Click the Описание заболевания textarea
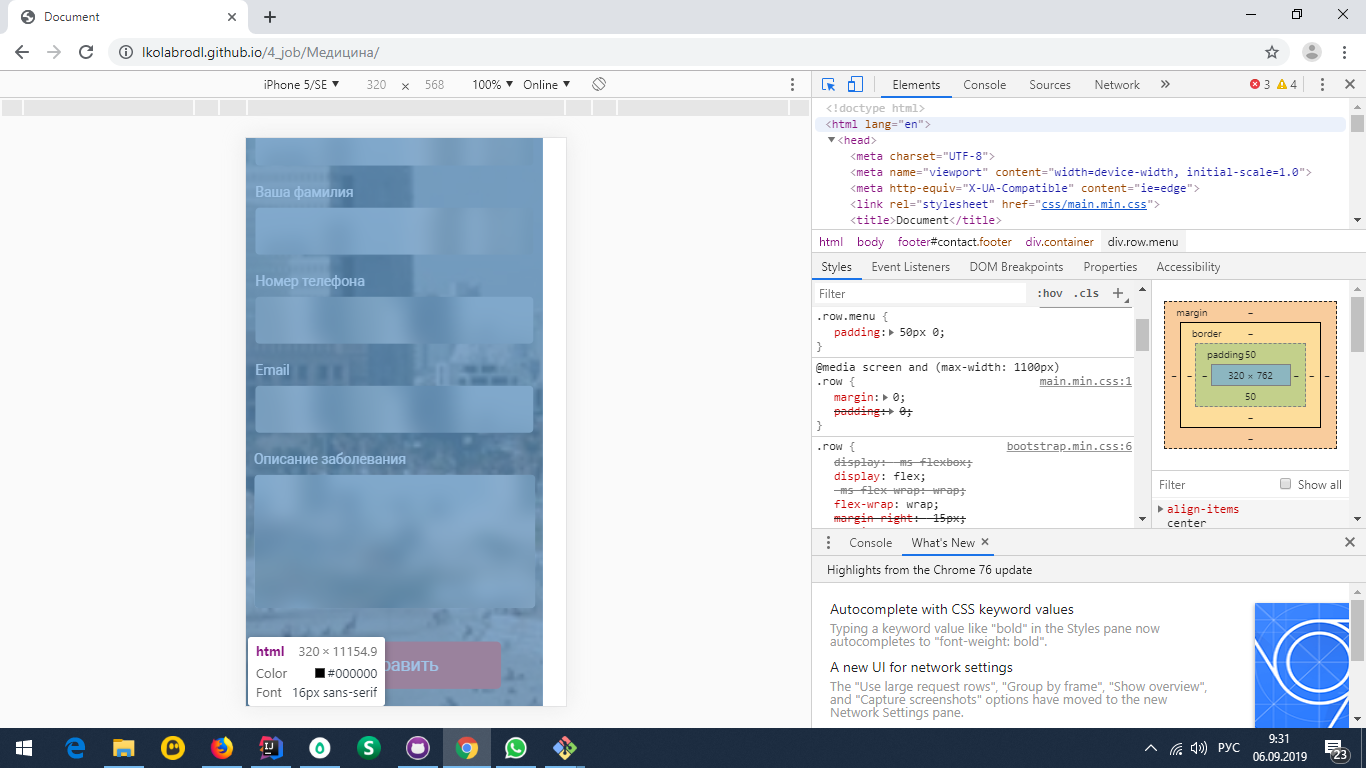Image resolution: width=1366 pixels, height=768 pixels. point(394,541)
